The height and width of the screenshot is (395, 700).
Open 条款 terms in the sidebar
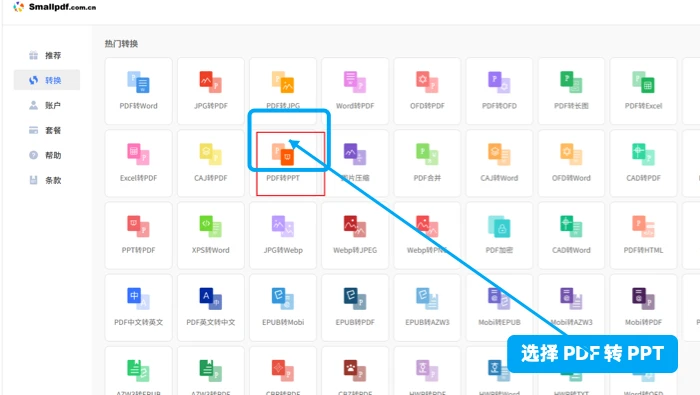pyautogui.click(x=47, y=180)
